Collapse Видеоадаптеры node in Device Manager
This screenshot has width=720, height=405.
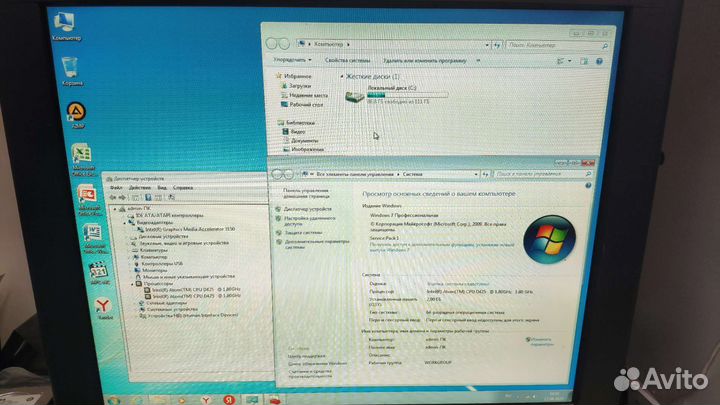pyautogui.click(x=124, y=222)
